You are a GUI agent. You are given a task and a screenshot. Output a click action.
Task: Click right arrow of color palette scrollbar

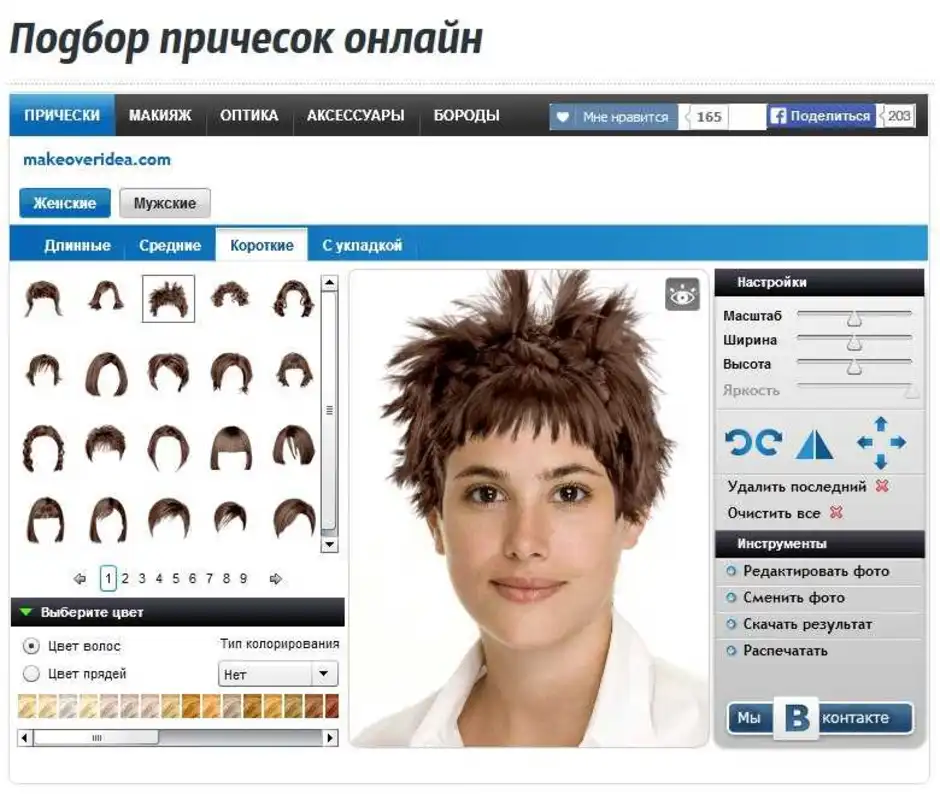tap(330, 738)
